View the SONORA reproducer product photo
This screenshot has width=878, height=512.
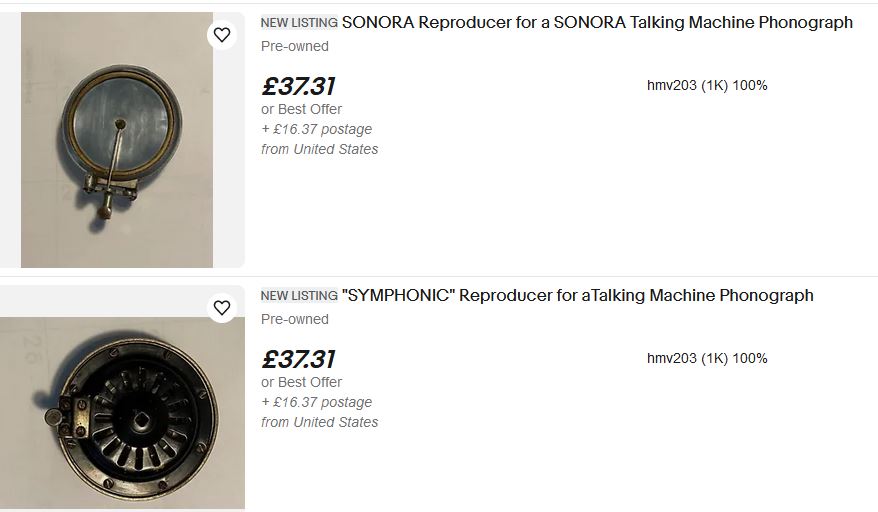pos(118,140)
